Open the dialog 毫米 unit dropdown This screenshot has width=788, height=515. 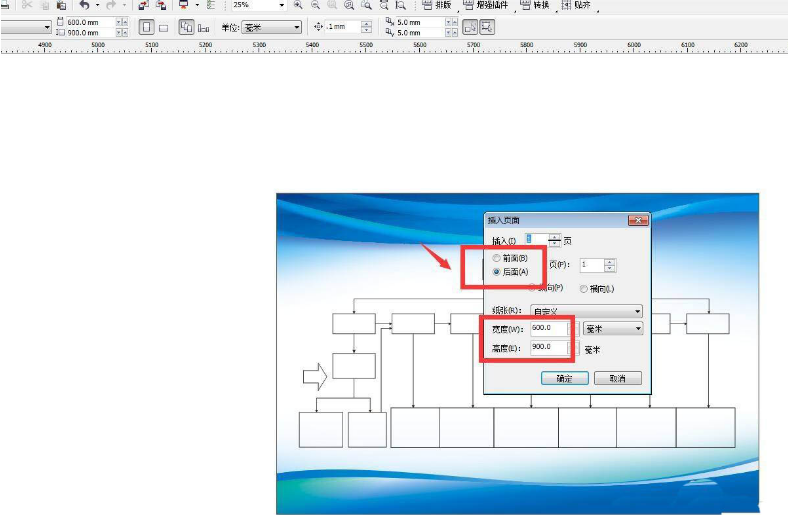(x=613, y=329)
